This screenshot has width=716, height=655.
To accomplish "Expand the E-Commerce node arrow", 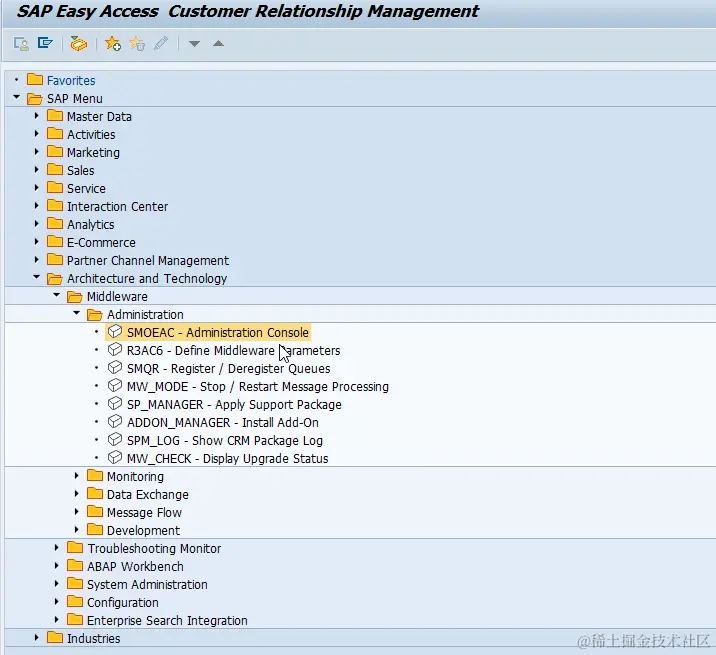I will (37, 242).
